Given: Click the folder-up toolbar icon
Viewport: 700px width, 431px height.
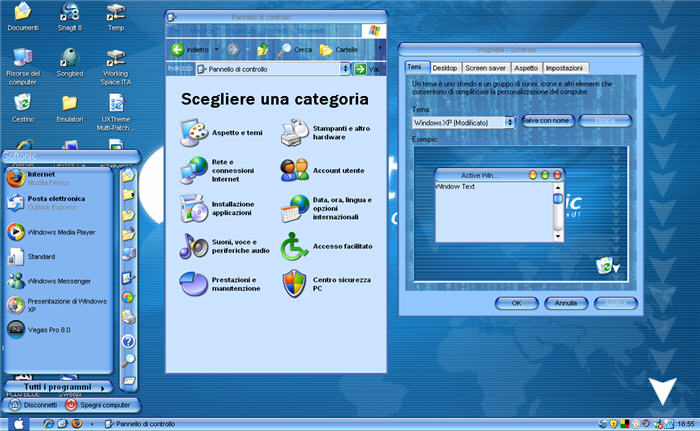Looking at the screenshot, I should 262,50.
